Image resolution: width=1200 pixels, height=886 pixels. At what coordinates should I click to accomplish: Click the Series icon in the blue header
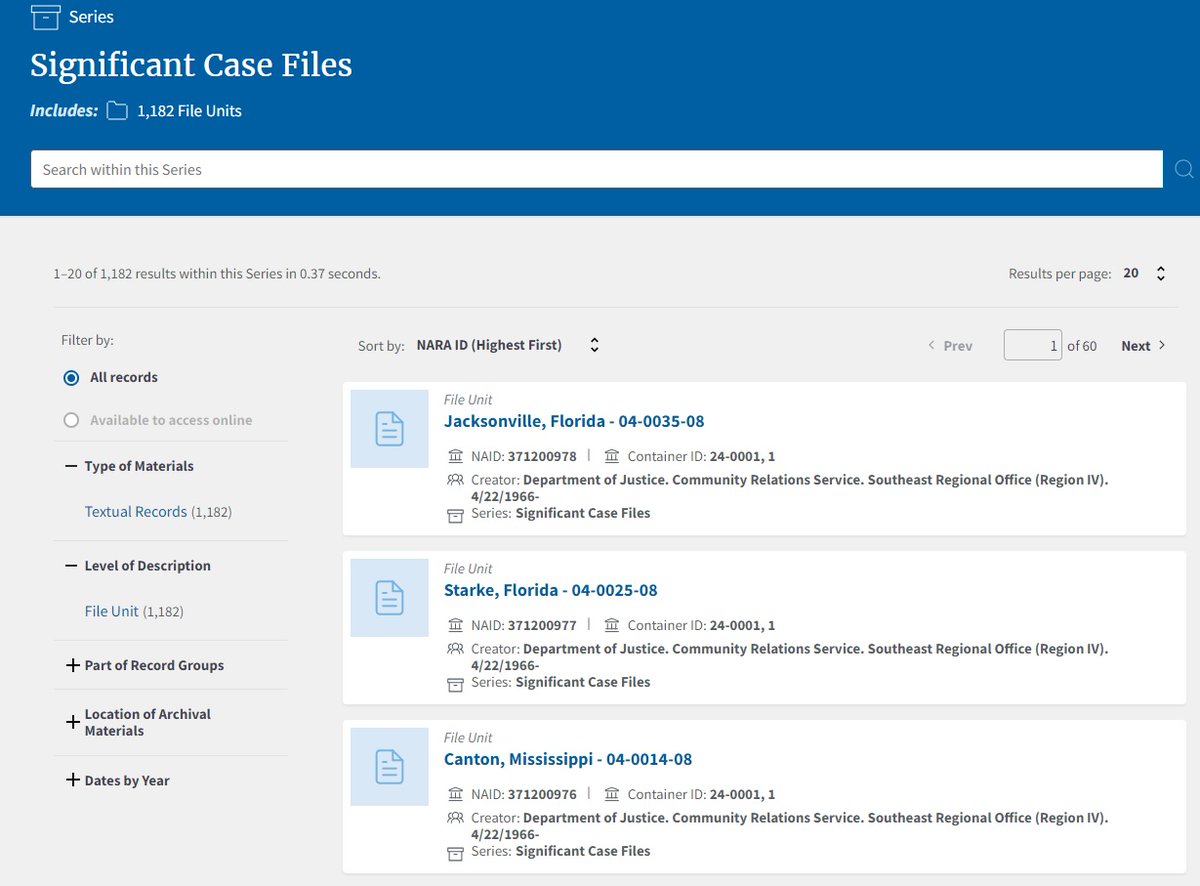(44, 17)
